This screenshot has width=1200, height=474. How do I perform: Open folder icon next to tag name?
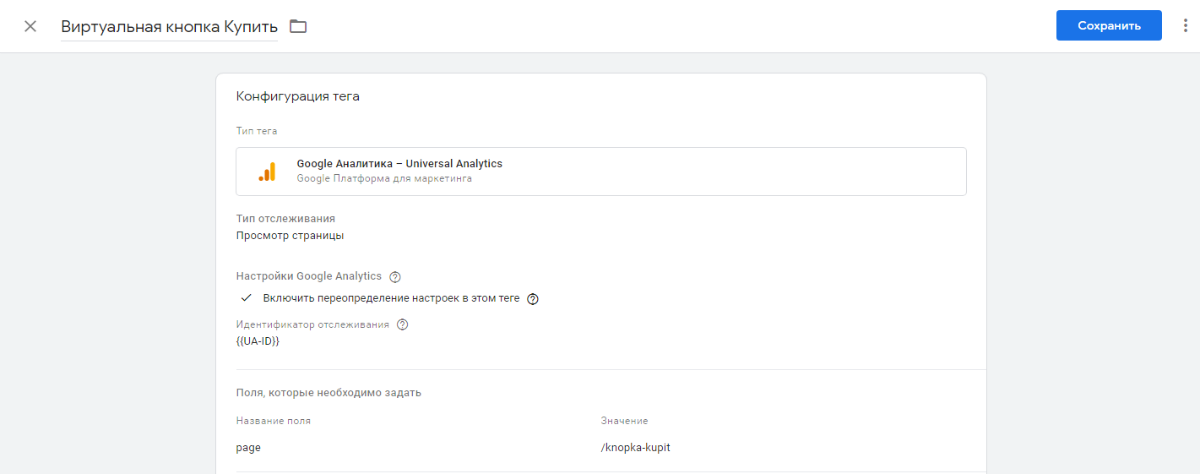pyautogui.click(x=298, y=26)
